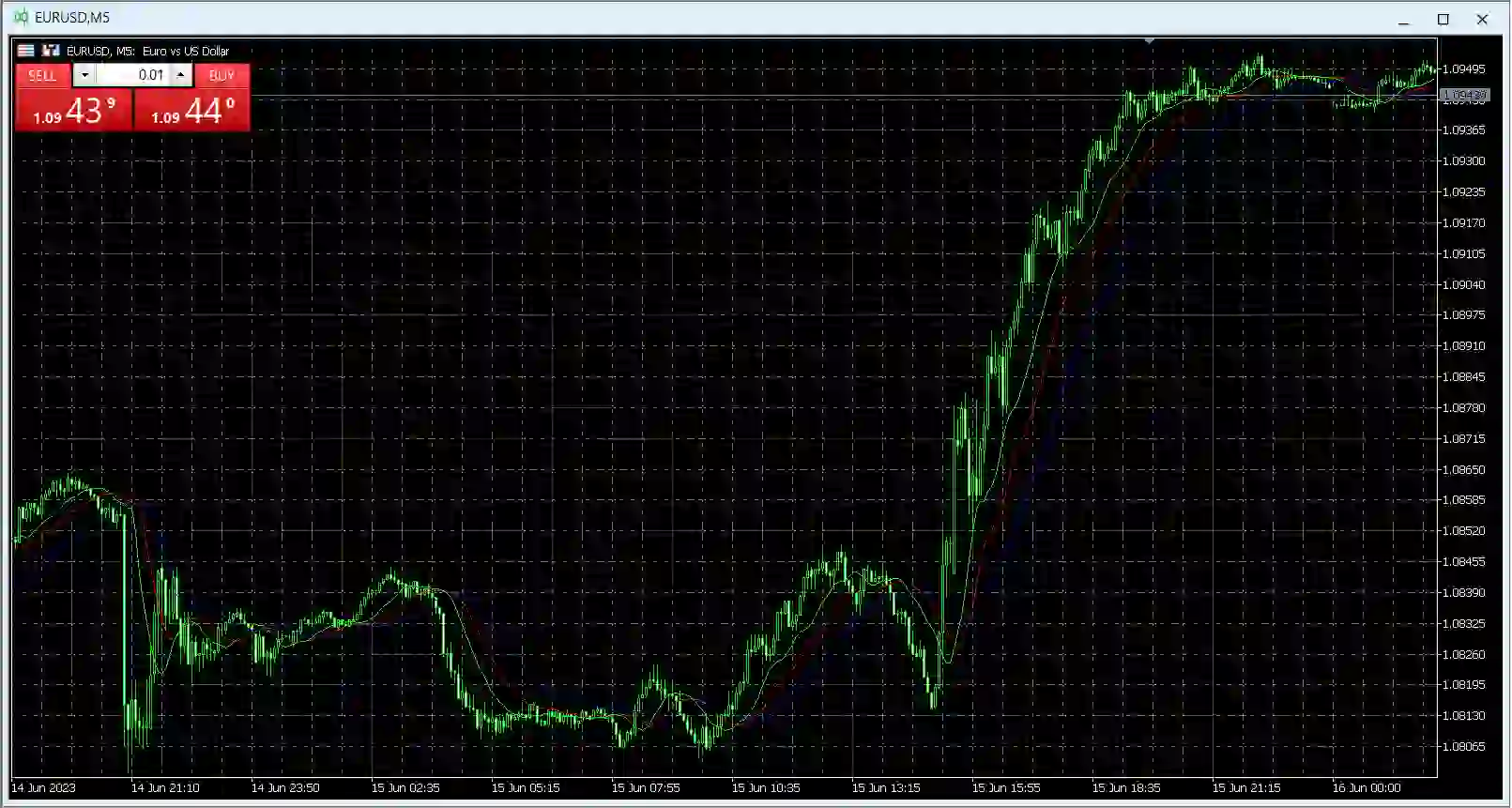Click the 1.08325 price scale label
The height and width of the screenshot is (808, 1512).
click(x=1464, y=623)
